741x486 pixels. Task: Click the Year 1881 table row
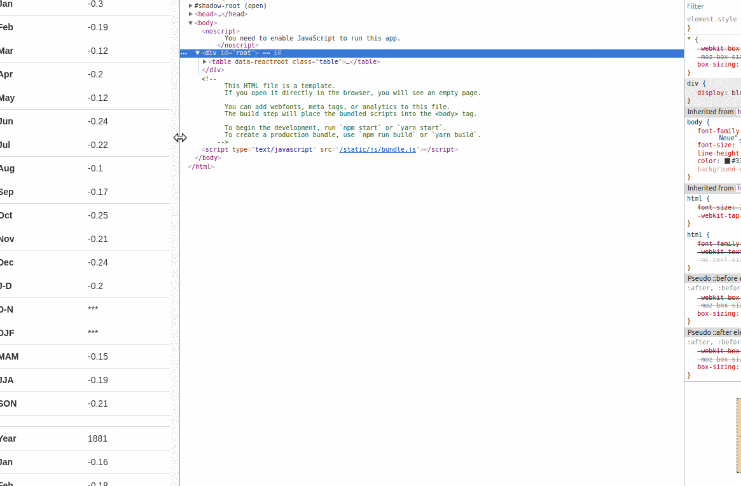(x=88, y=438)
